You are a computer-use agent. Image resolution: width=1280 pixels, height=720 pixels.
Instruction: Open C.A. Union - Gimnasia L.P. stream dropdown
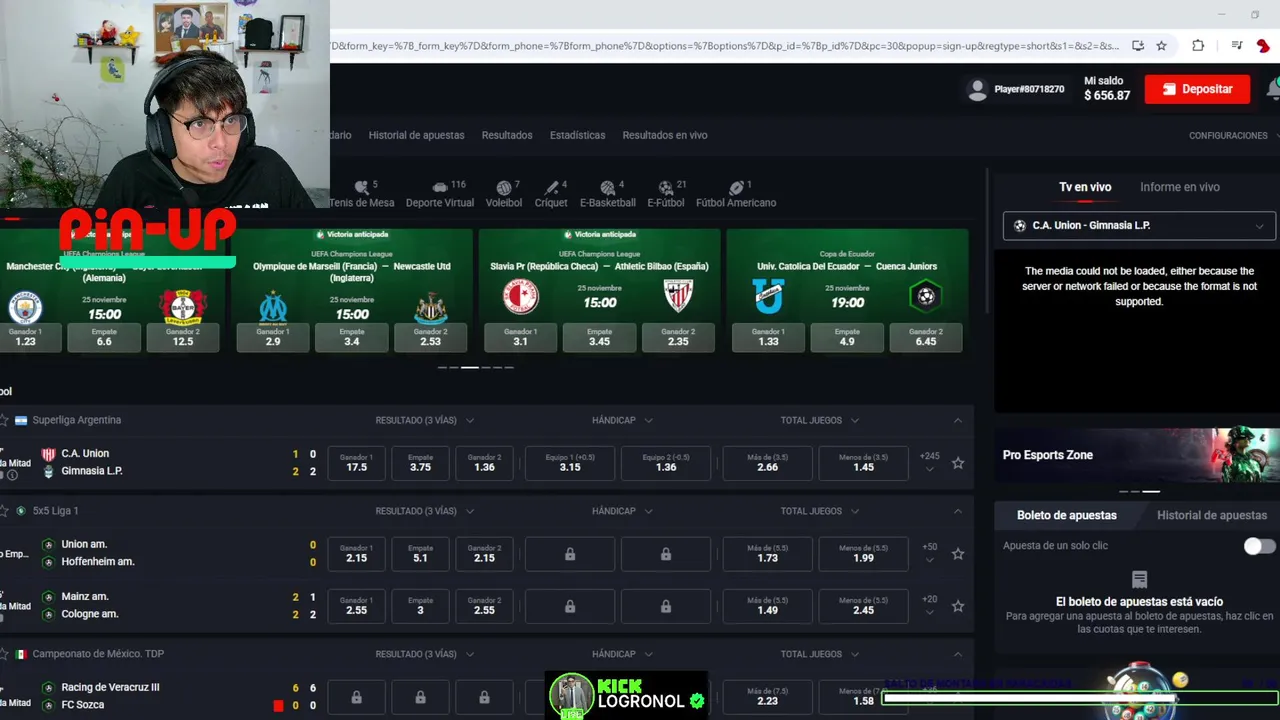pyautogui.click(x=1139, y=226)
